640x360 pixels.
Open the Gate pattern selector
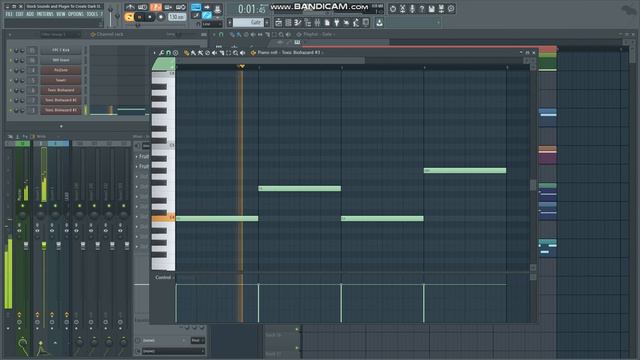pyautogui.click(x=249, y=22)
